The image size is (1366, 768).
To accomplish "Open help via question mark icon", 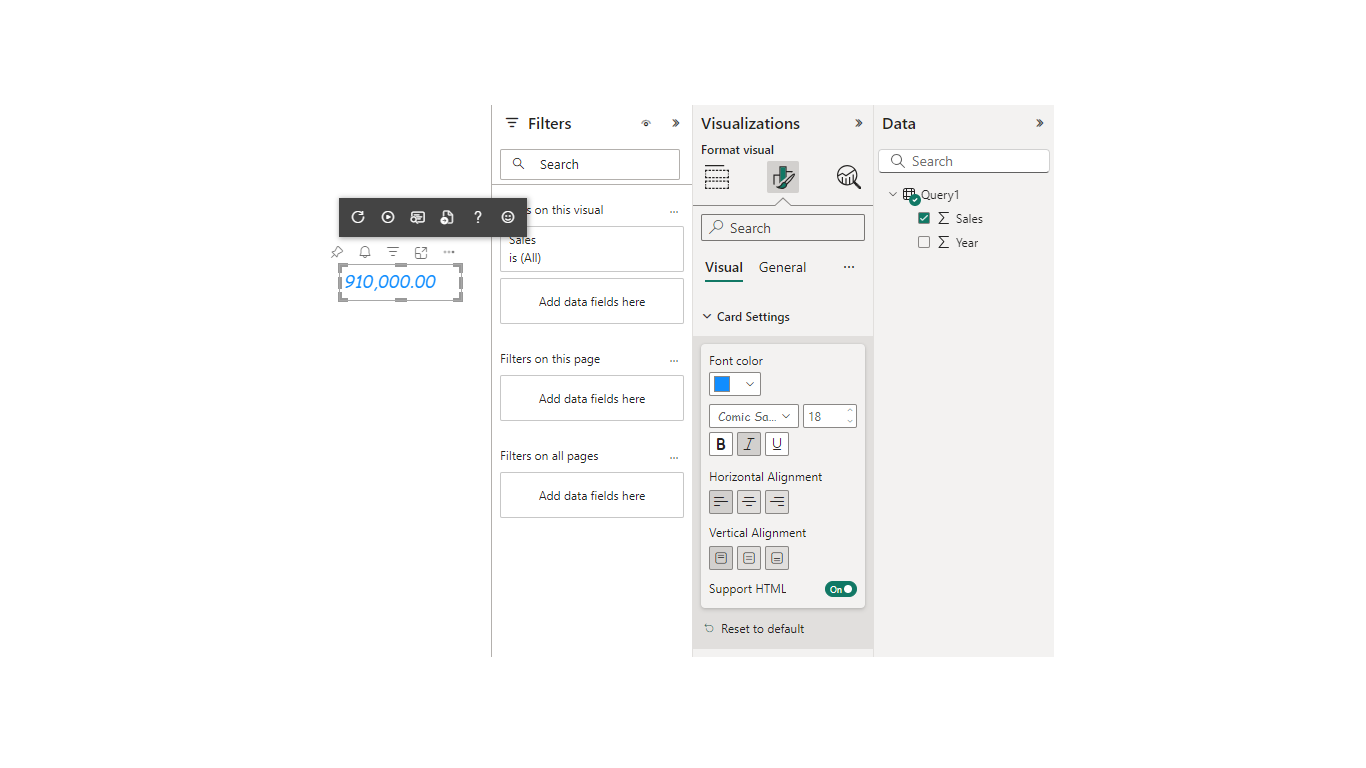I will point(478,217).
